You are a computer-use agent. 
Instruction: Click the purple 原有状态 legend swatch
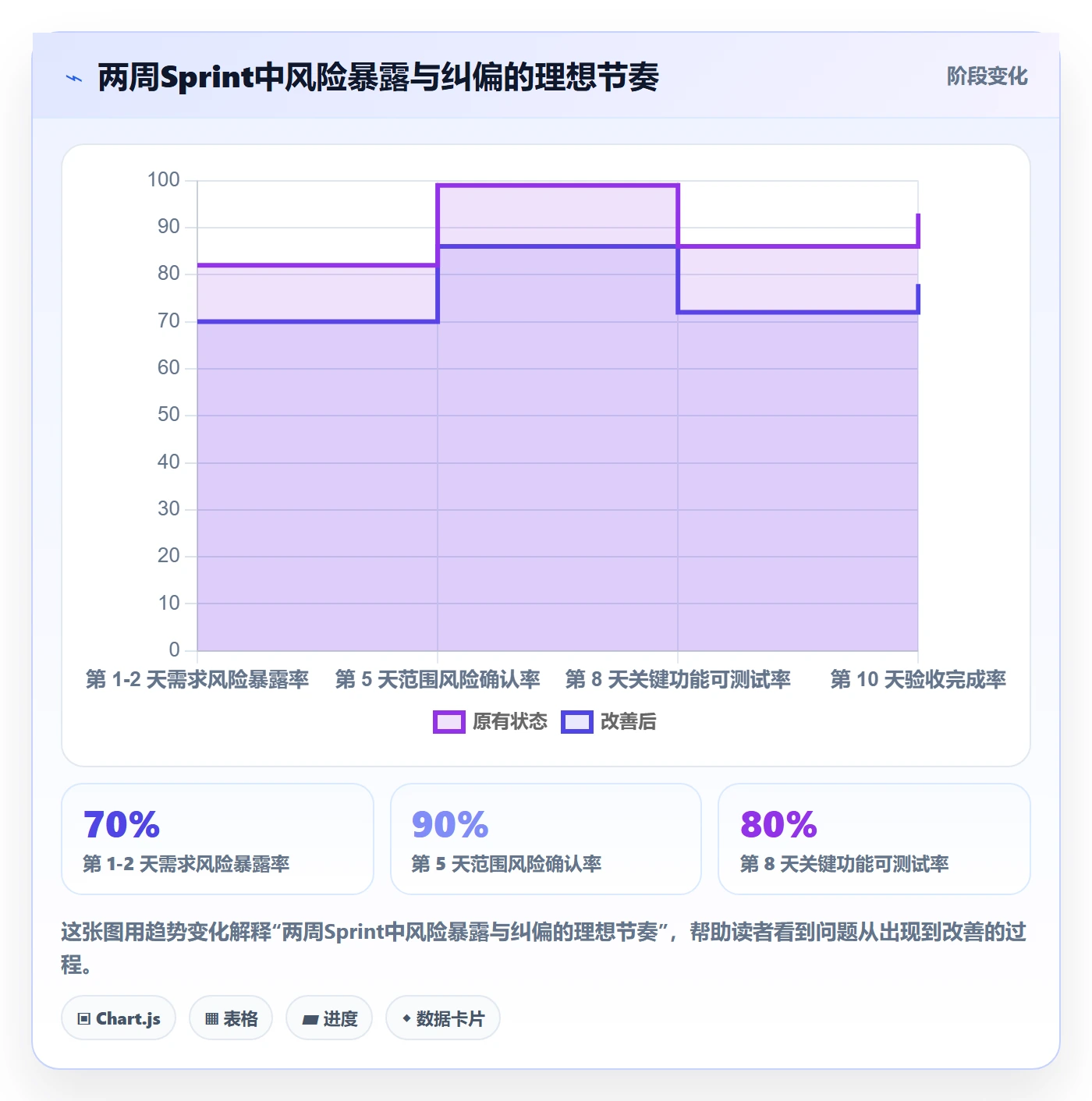(x=449, y=722)
